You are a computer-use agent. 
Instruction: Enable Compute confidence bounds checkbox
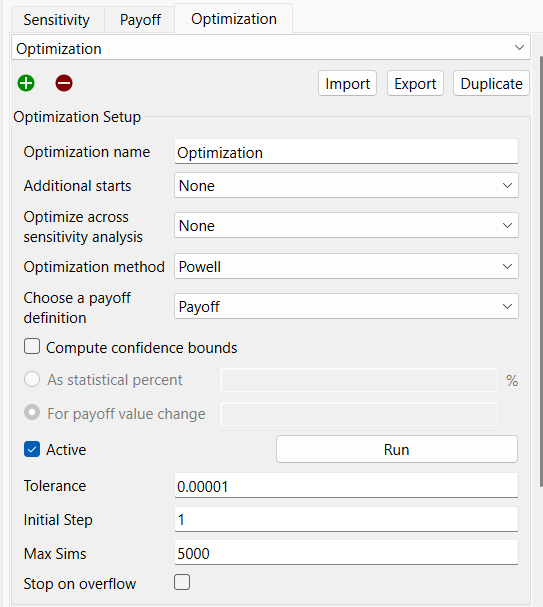(x=32, y=346)
